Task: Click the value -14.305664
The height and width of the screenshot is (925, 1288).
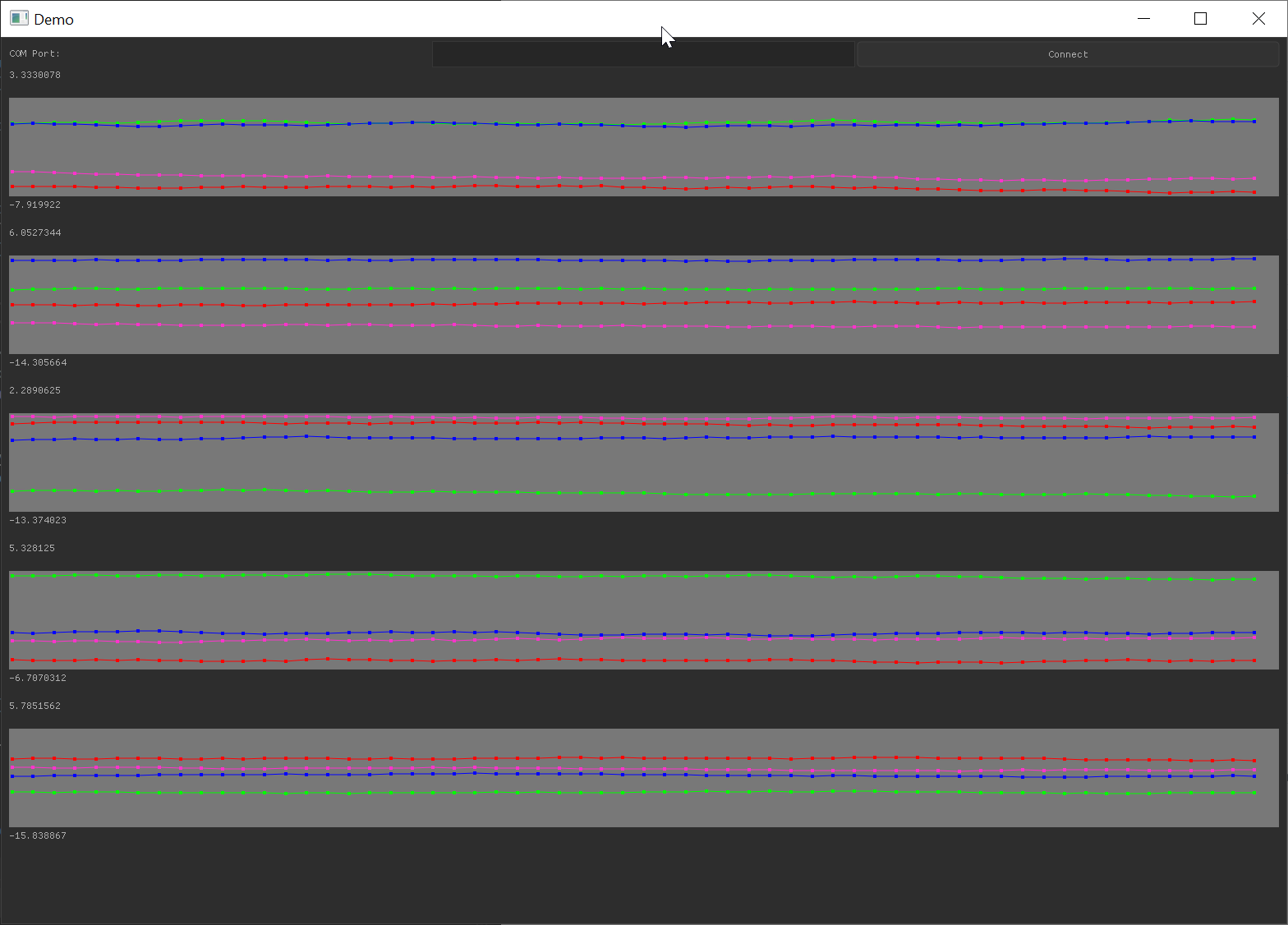Action: [x=38, y=362]
